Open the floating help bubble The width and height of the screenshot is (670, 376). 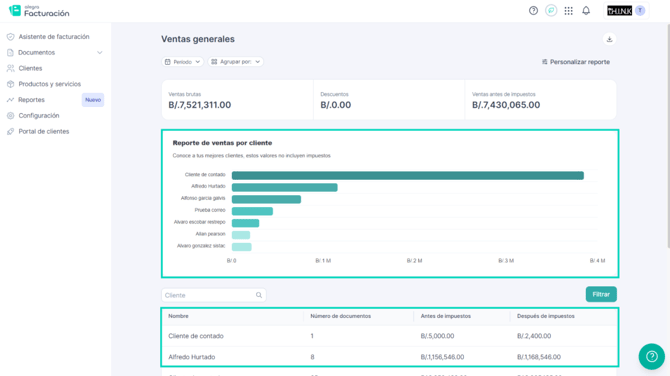point(651,356)
